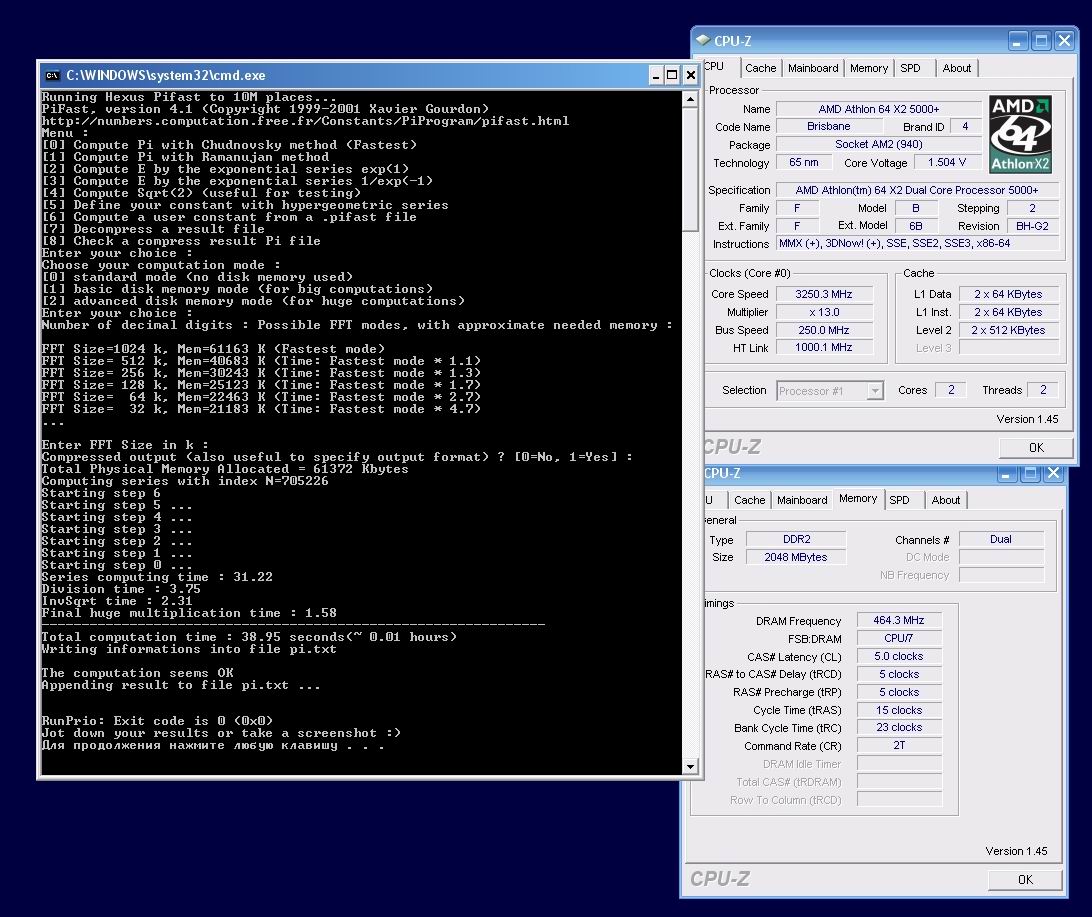
Task: Close the cmd.exe window
Action: (x=689, y=75)
